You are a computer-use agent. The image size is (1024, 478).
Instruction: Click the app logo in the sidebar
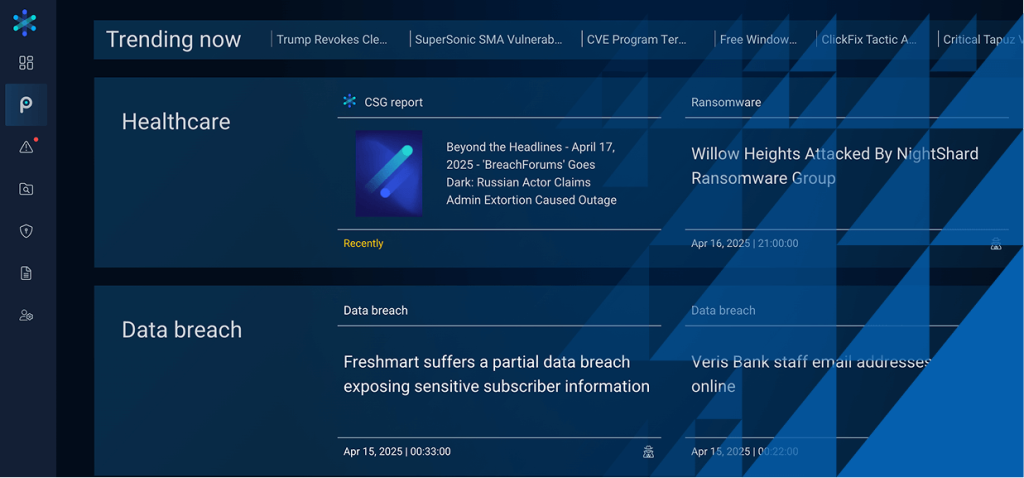[x=25, y=23]
